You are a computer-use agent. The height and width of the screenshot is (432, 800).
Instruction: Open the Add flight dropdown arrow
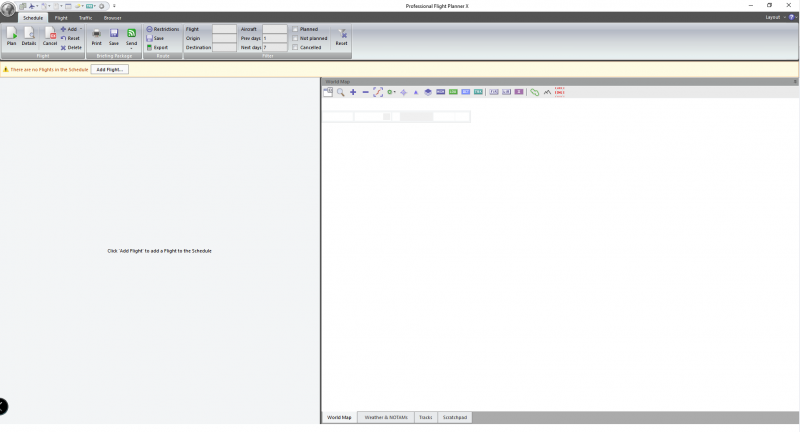coord(81,30)
